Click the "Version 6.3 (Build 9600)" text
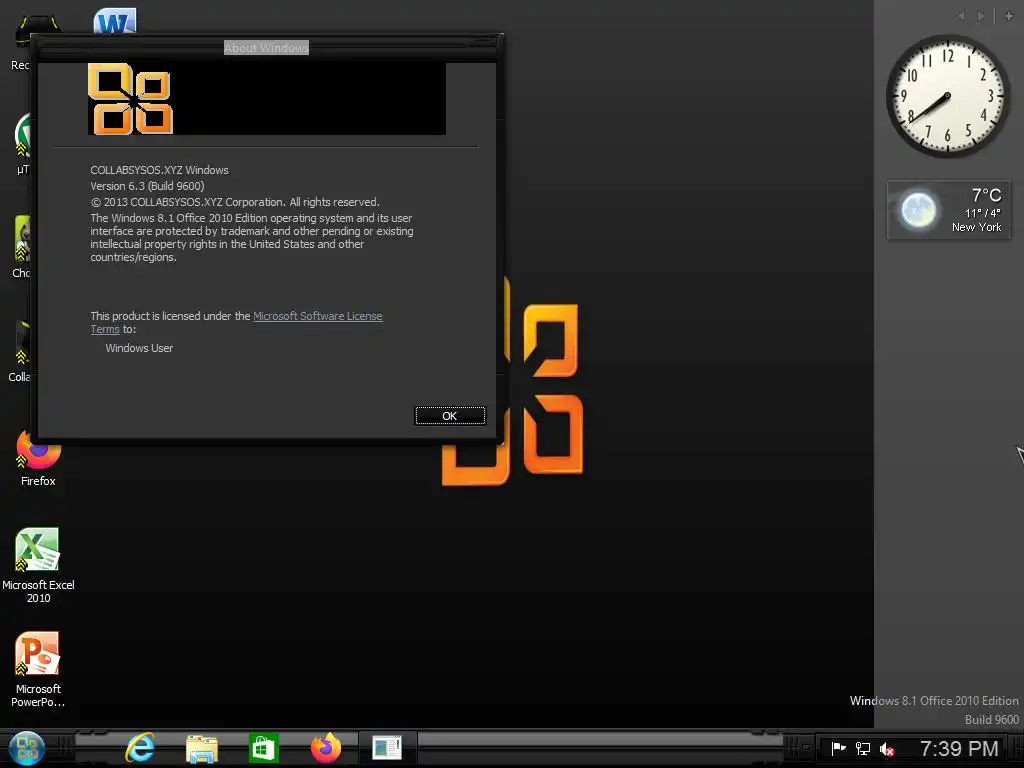The height and width of the screenshot is (768, 1024). click(x=147, y=186)
